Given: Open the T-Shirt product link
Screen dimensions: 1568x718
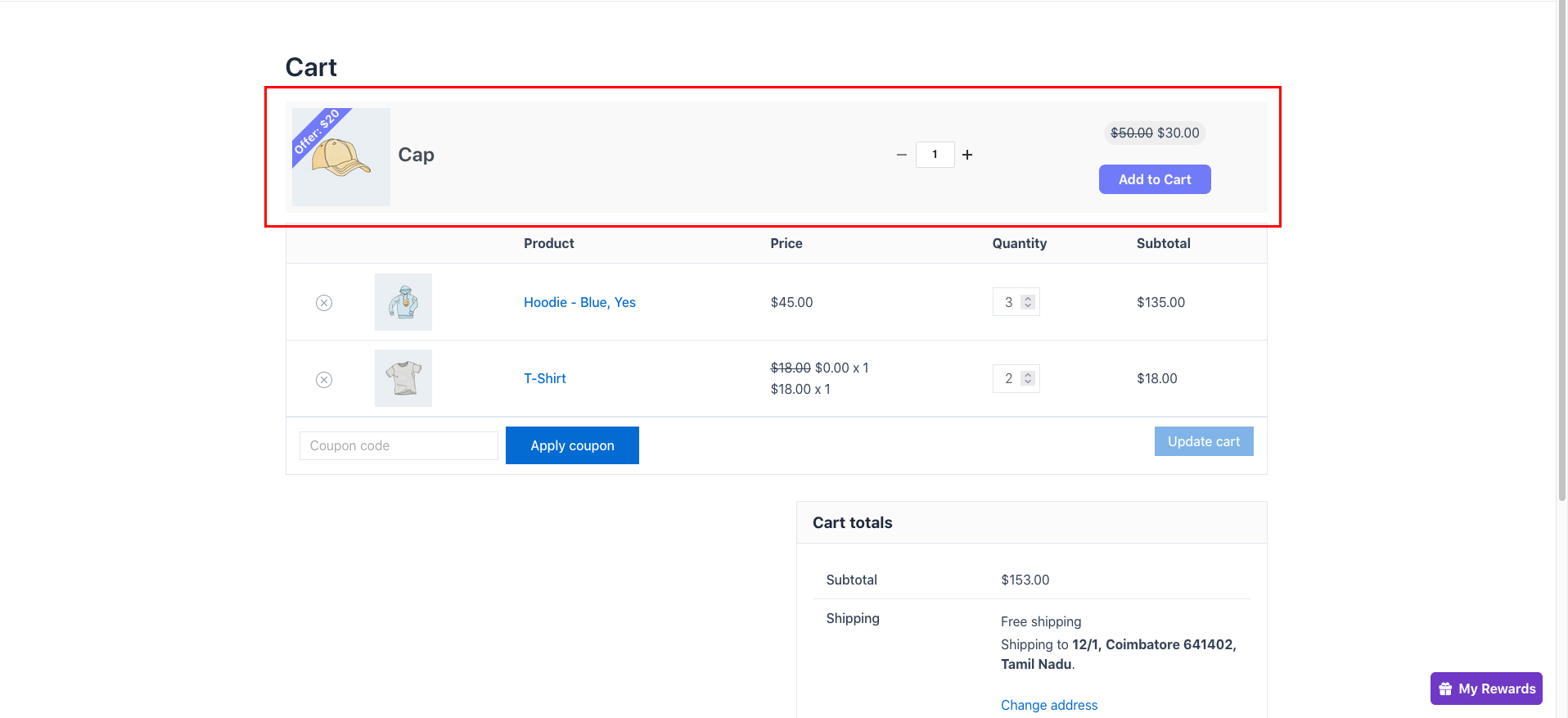Looking at the screenshot, I should pos(545,378).
